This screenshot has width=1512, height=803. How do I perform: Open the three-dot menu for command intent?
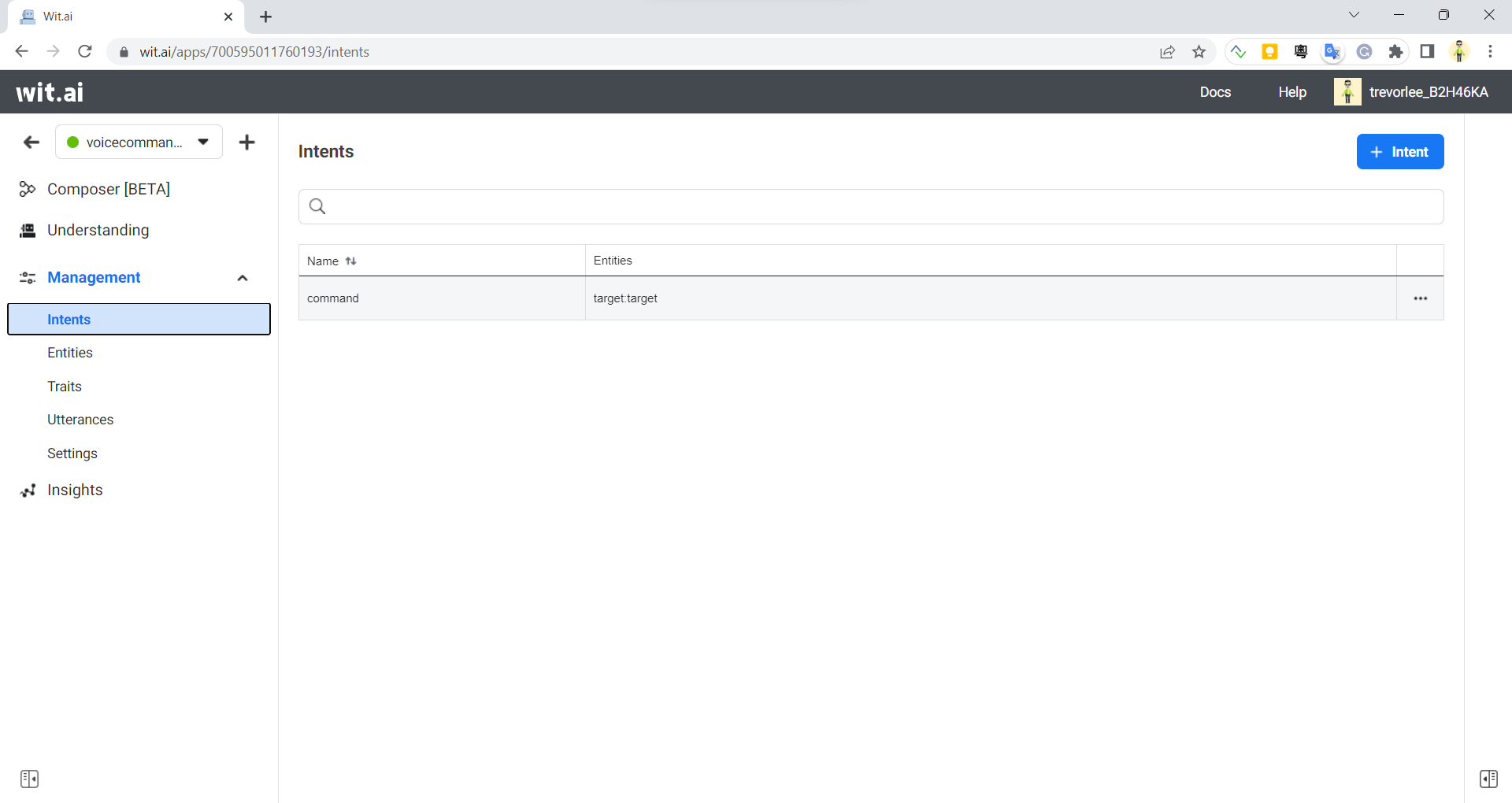click(x=1421, y=298)
